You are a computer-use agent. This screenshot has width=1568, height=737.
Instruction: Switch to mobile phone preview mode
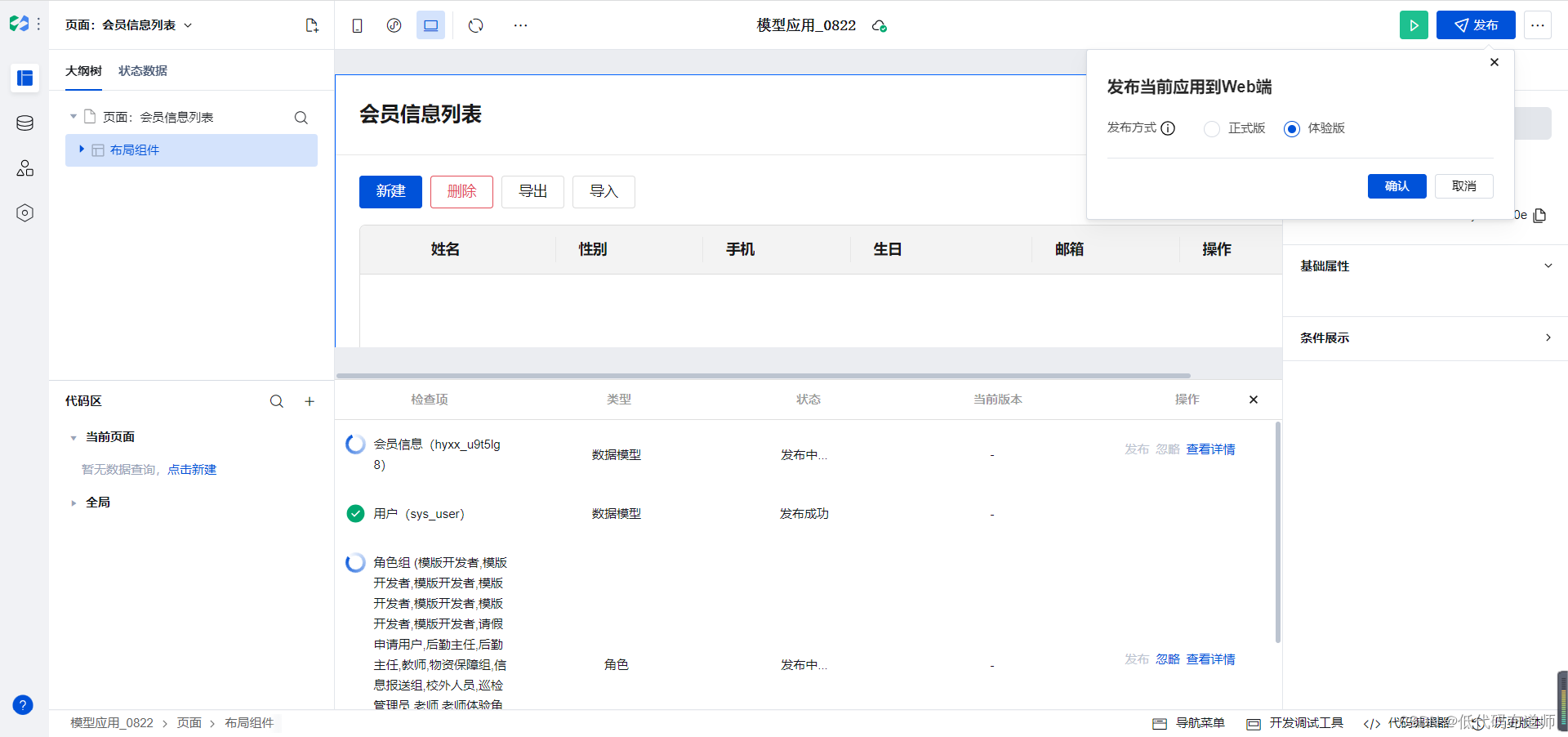[357, 25]
